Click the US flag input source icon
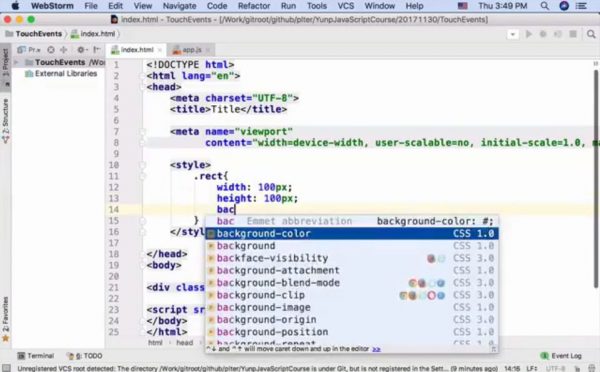 coord(463,6)
